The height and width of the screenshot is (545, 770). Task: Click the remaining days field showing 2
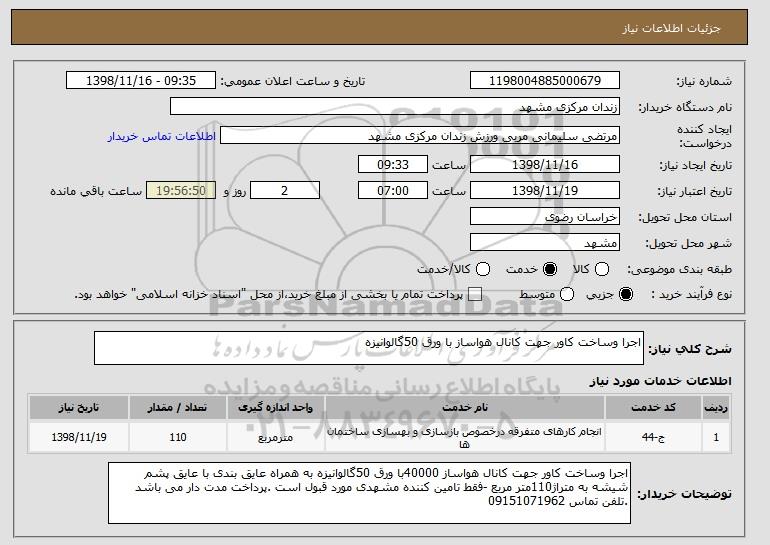click(x=285, y=191)
